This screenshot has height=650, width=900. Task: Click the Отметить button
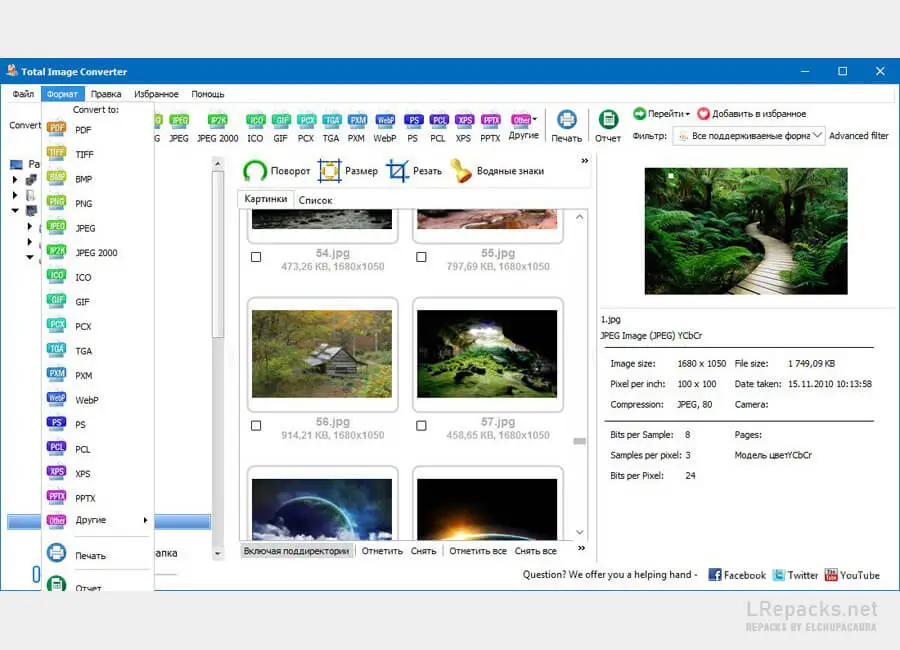[x=382, y=551]
